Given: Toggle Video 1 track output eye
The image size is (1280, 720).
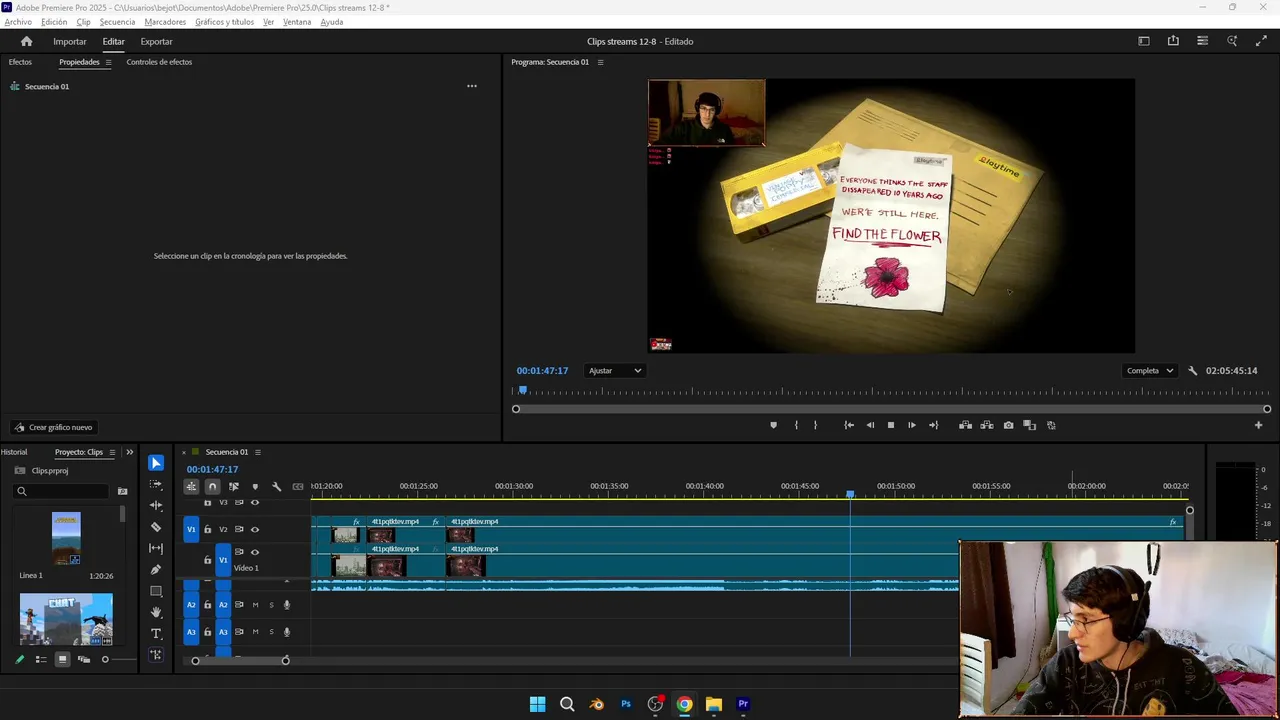Looking at the screenshot, I should 255,552.
